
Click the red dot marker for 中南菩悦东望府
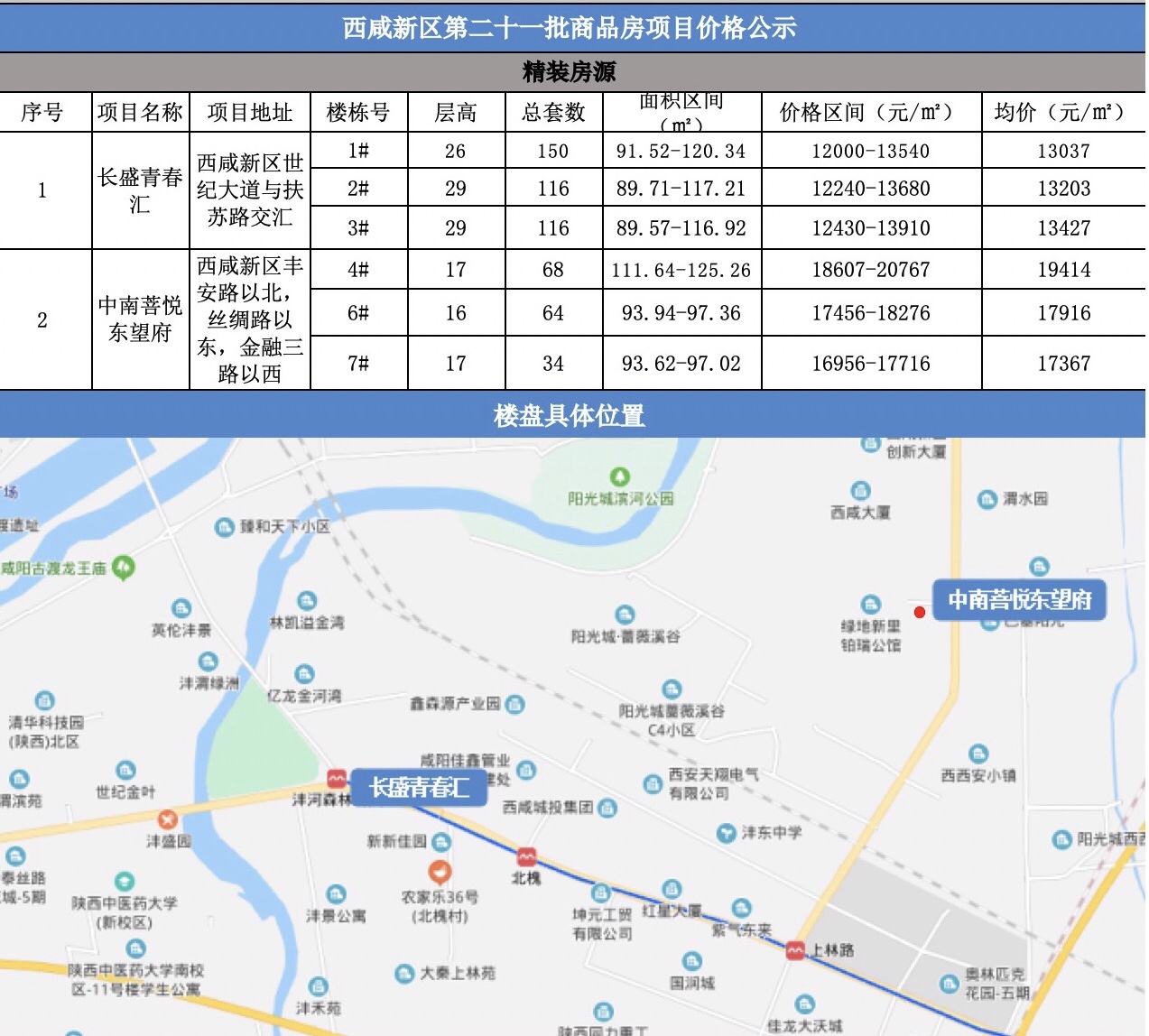[920, 613]
